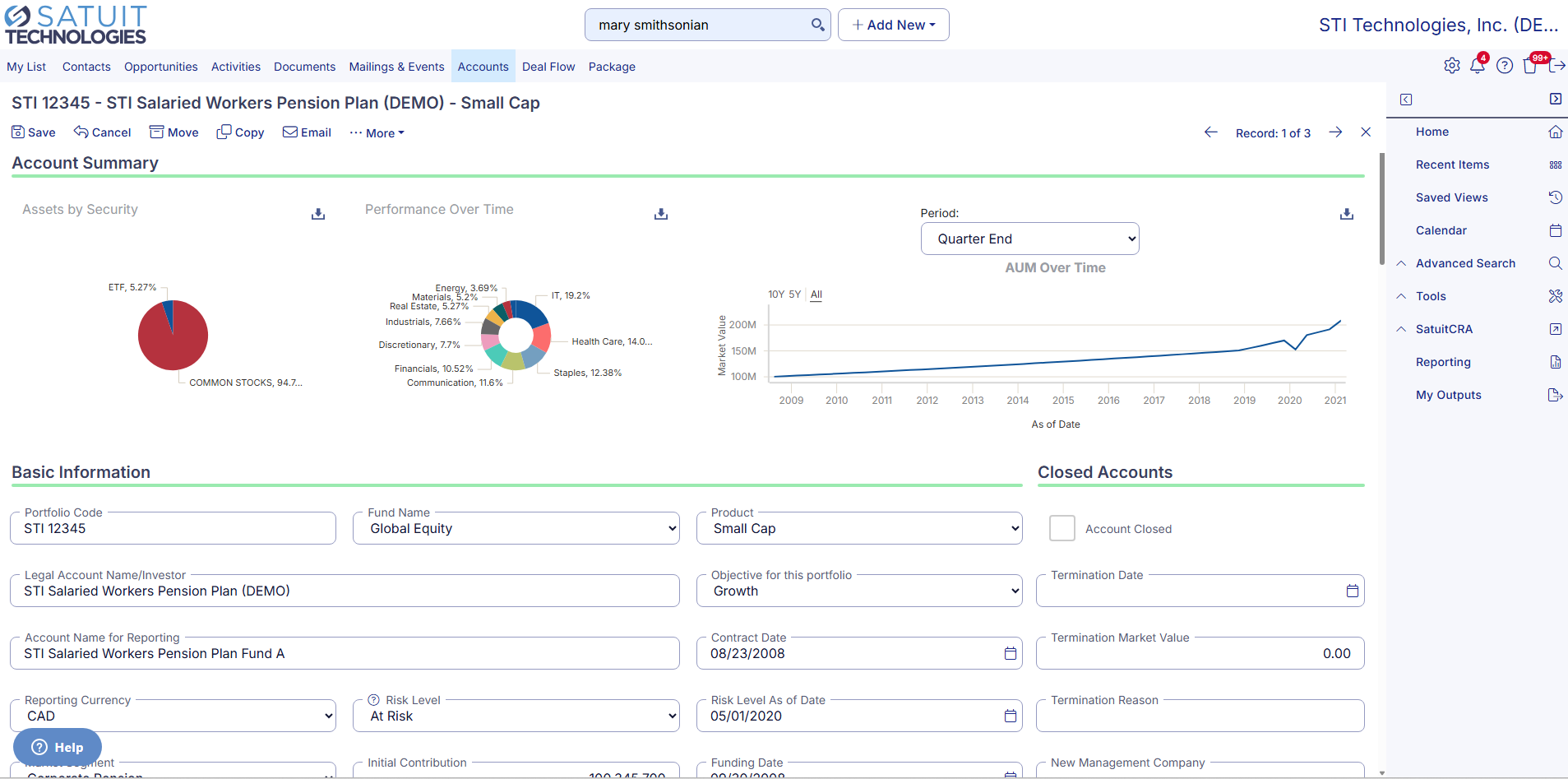Download the Performance Over Time chart
The height and width of the screenshot is (779, 1568).
[661, 214]
